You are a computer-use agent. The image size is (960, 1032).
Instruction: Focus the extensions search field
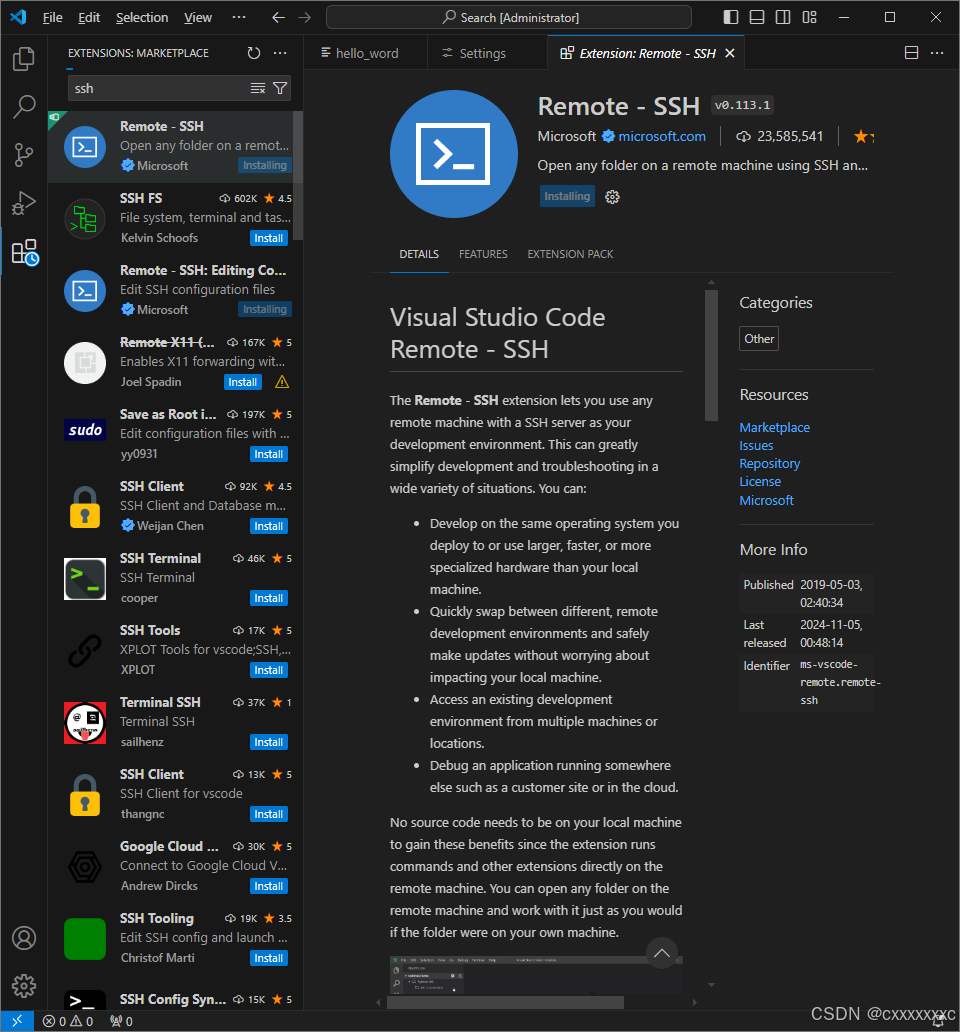click(x=158, y=88)
